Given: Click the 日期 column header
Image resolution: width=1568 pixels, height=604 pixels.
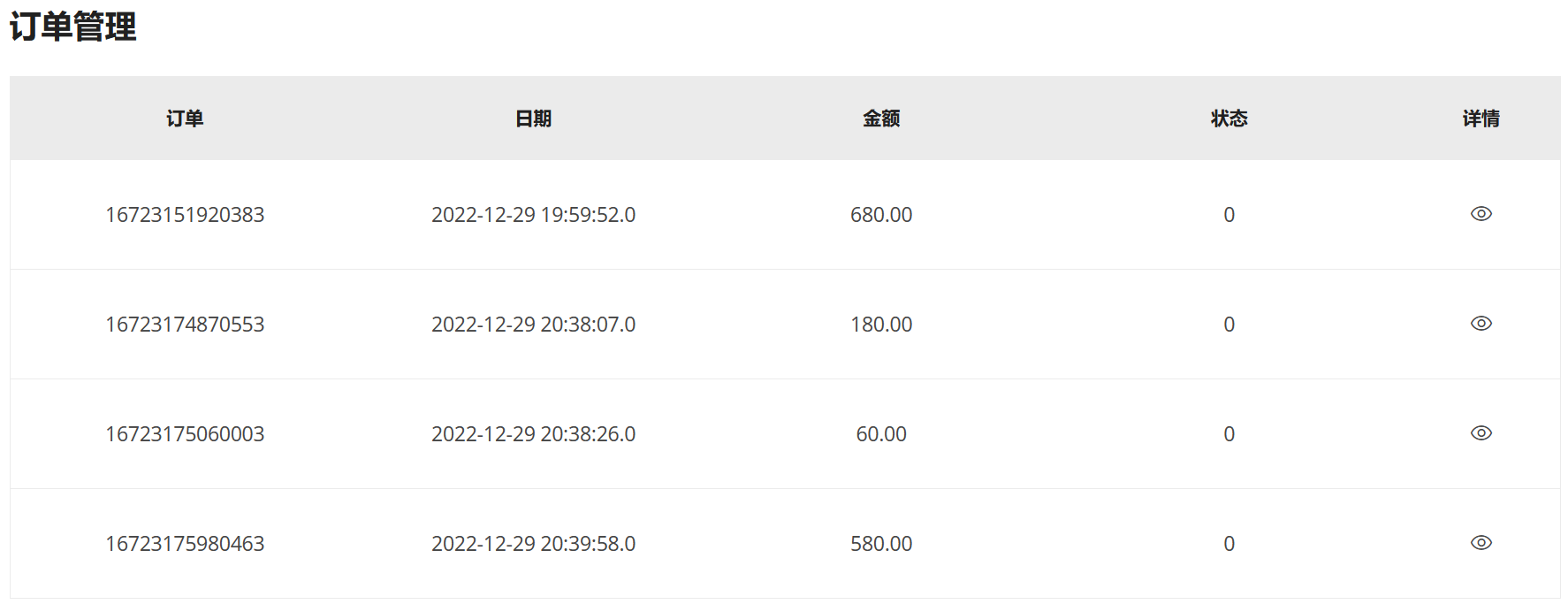Looking at the screenshot, I should [x=533, y=119].
